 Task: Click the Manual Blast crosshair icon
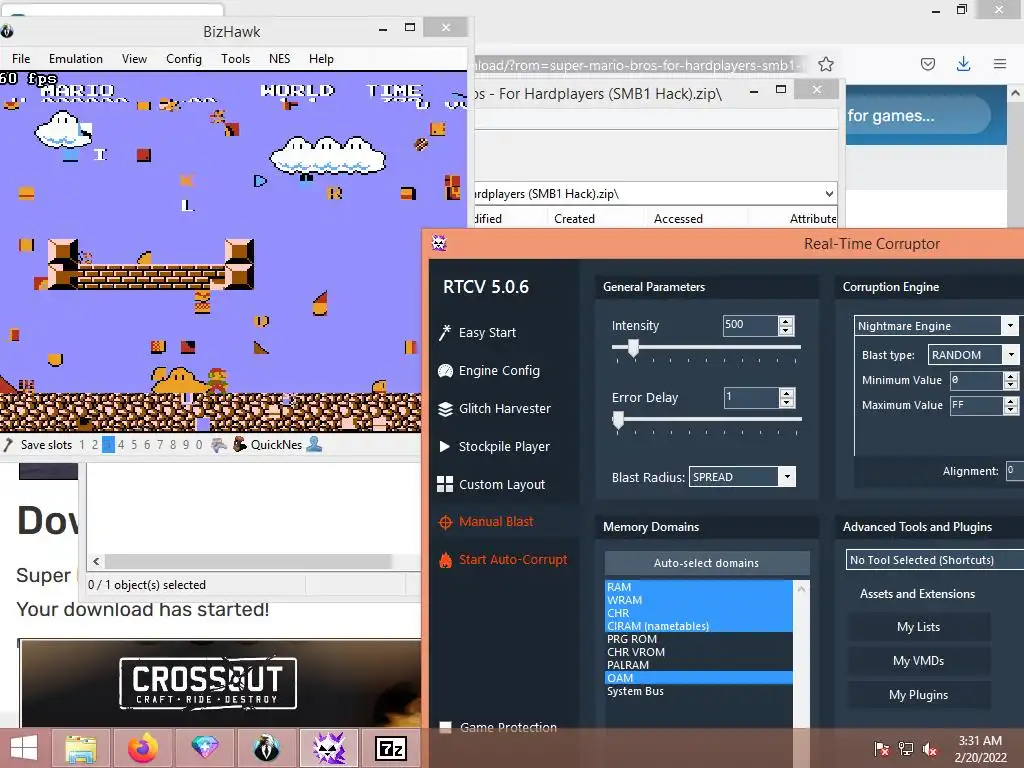pos(445,522)
